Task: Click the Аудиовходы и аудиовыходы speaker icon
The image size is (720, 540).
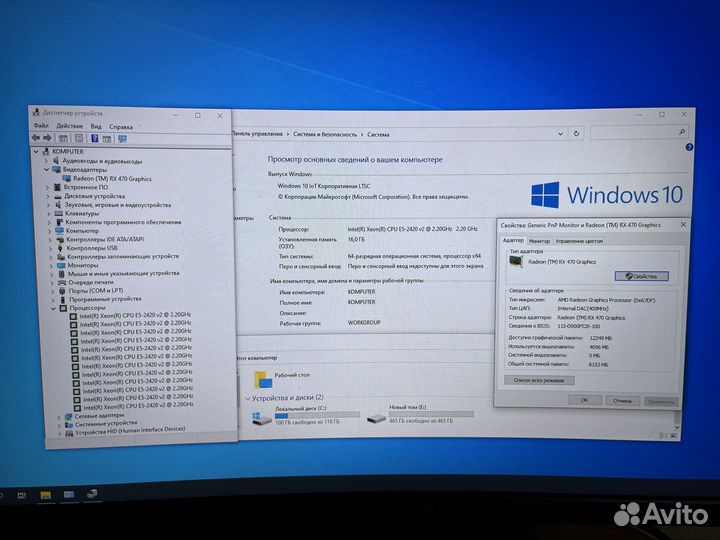Action: tap(56, 161)
